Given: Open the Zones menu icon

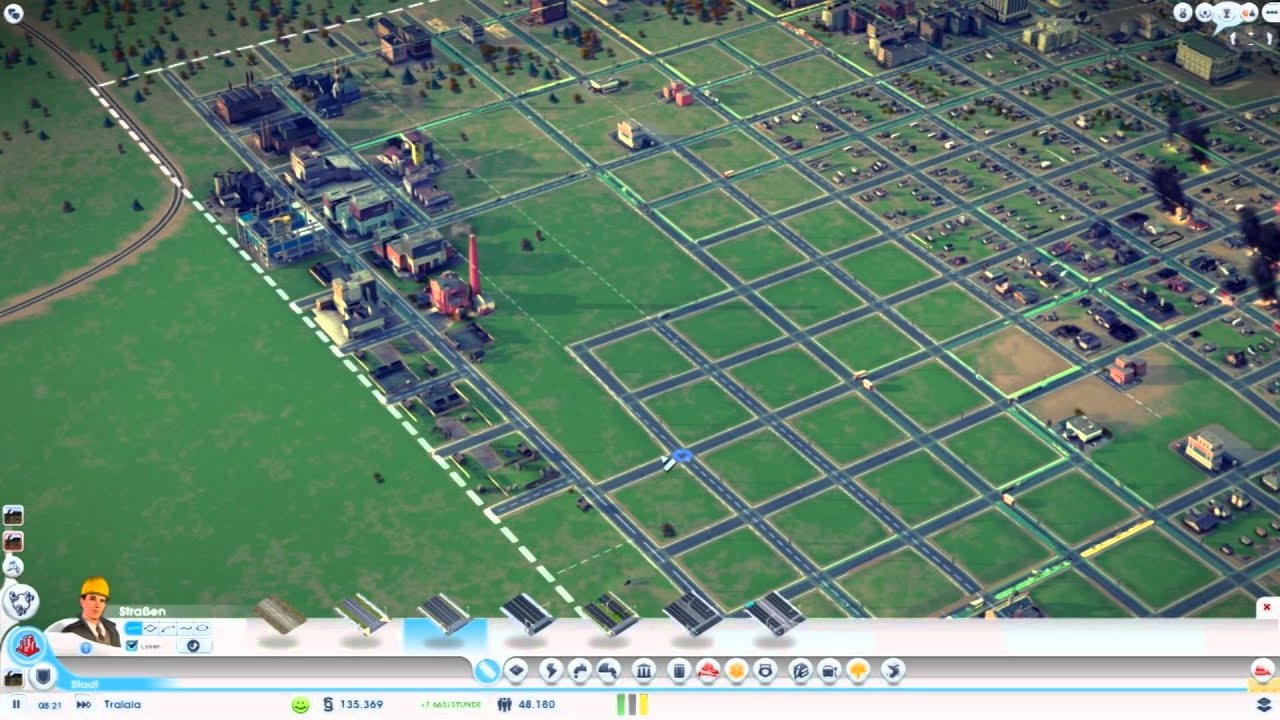Looking at the screenshot, I should [516, 671].
